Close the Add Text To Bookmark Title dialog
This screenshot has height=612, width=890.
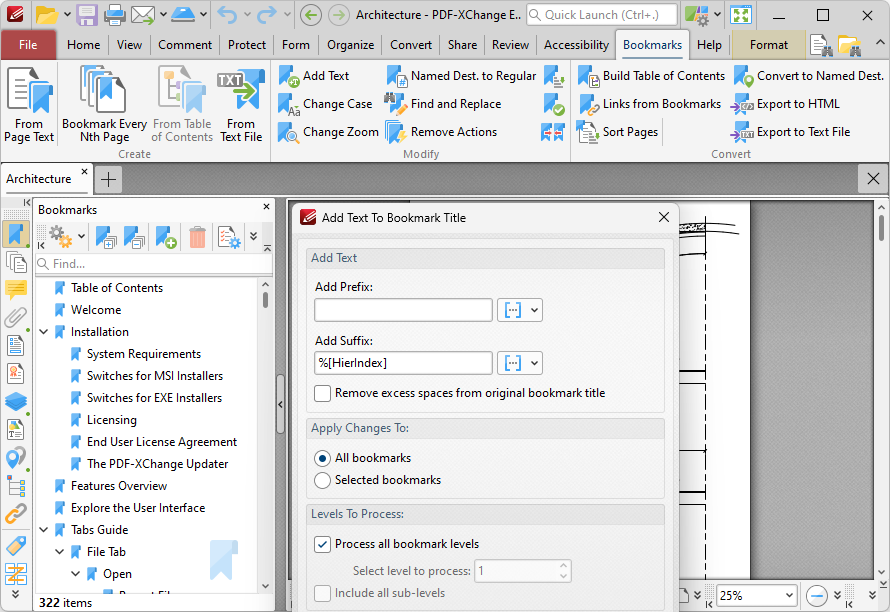[x=664, y=217]
